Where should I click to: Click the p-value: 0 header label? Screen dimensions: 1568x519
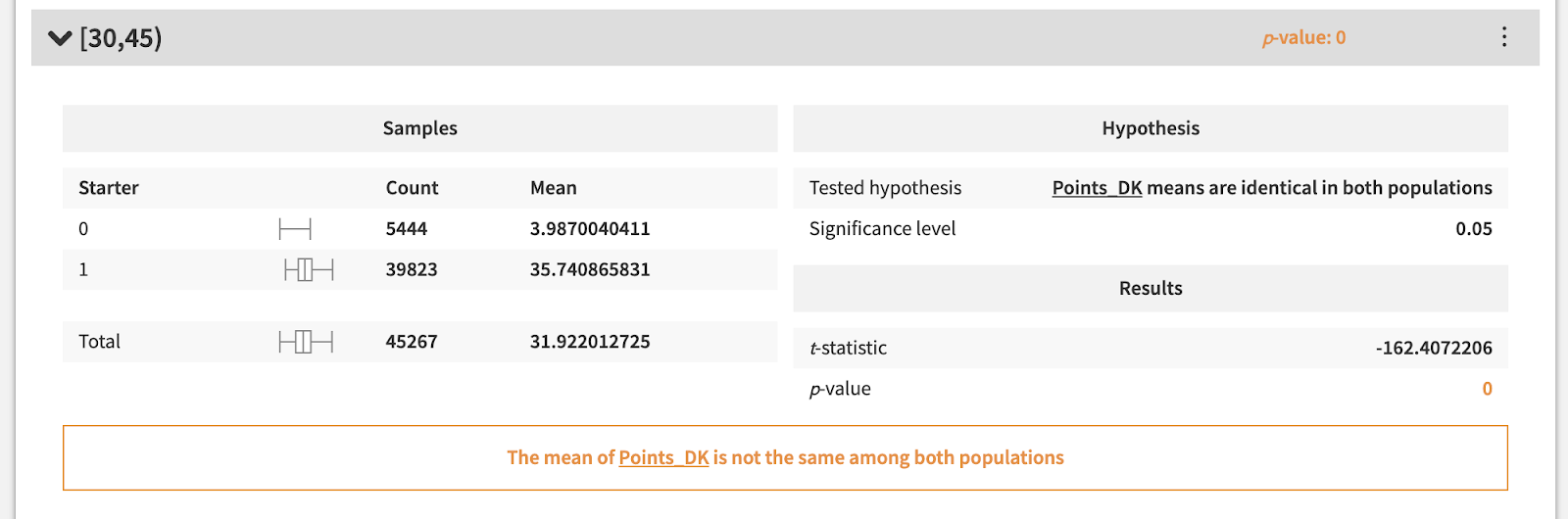coord(1303,38)
